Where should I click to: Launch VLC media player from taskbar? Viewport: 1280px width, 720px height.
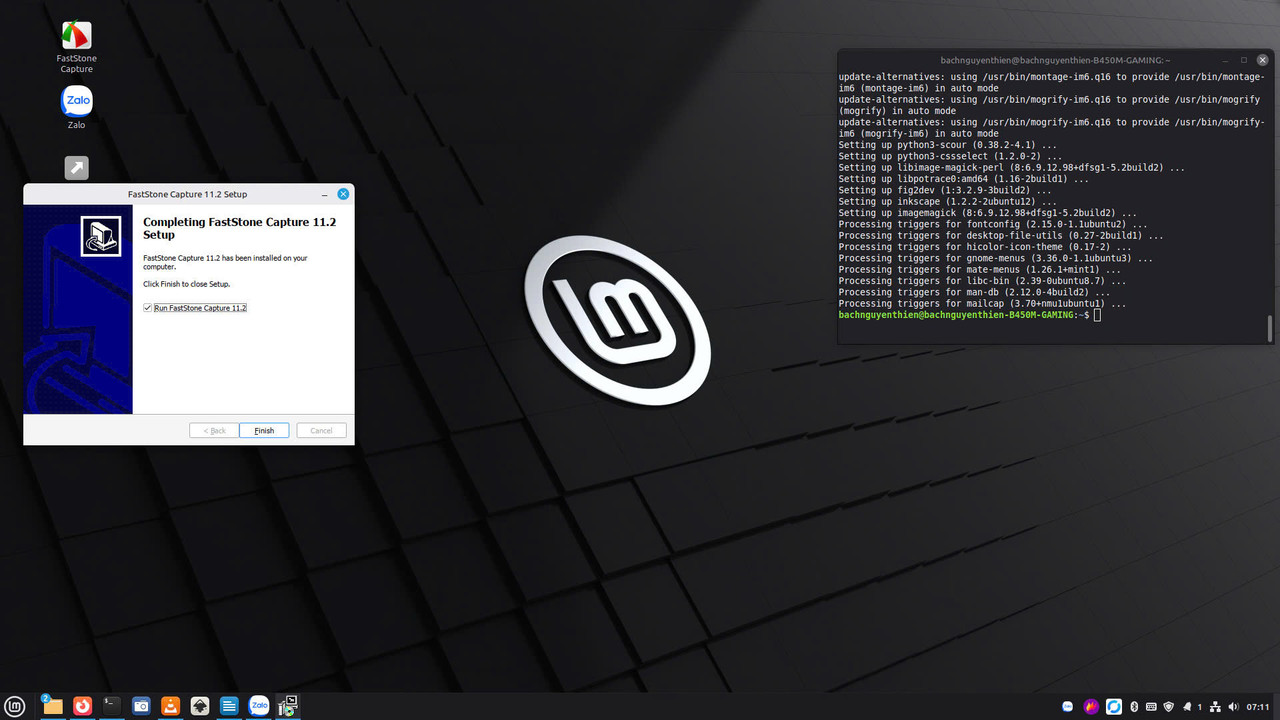pyautogui.click(x=171, y=706)
